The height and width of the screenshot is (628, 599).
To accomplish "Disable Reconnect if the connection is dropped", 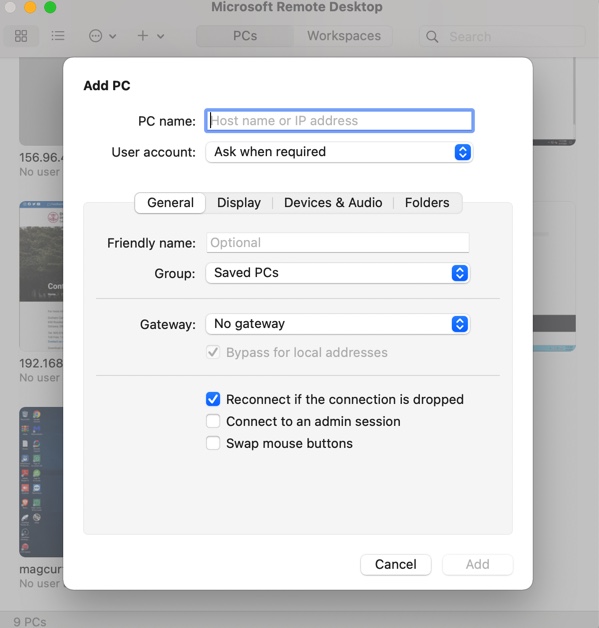I will 213,399.
